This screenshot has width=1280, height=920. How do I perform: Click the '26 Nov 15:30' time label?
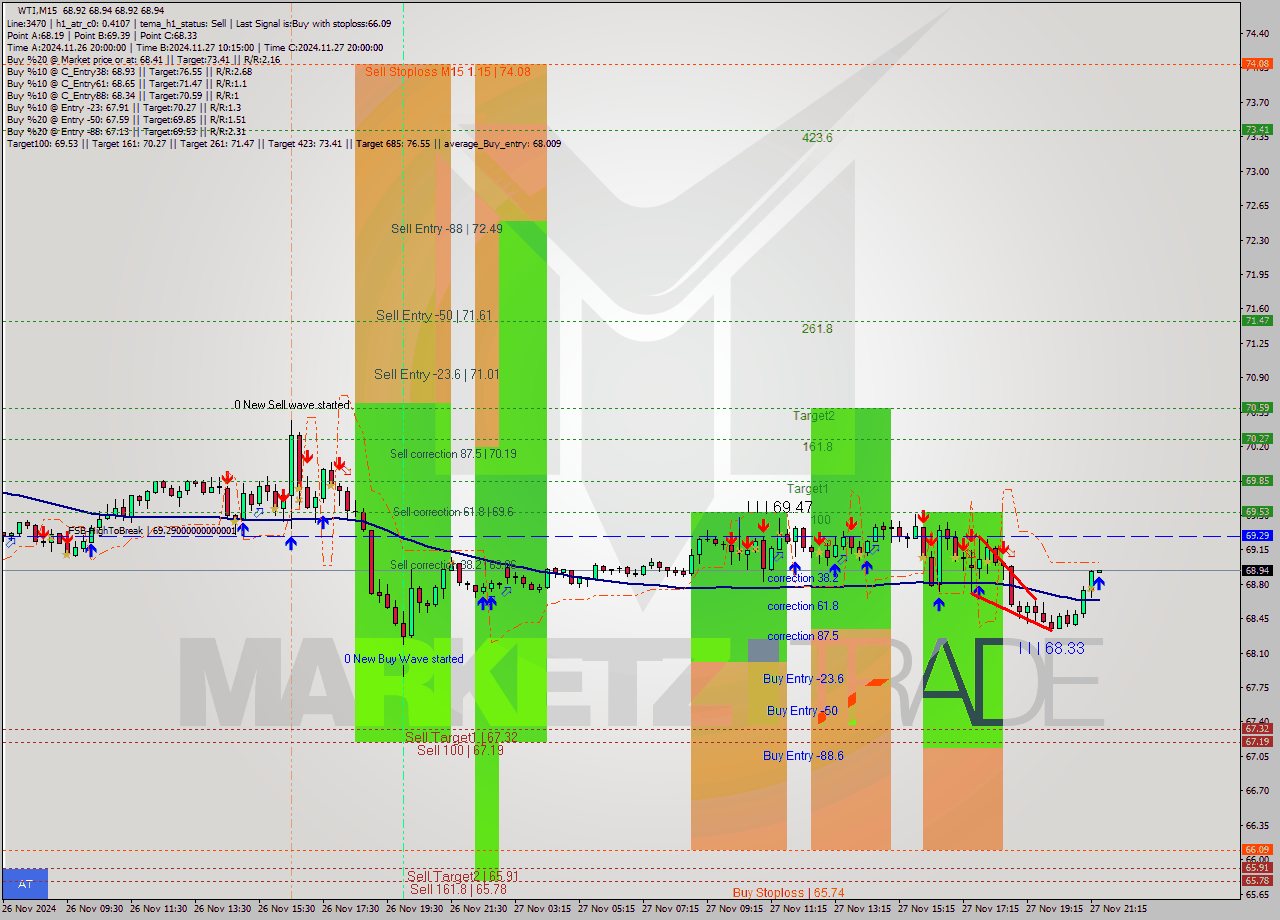pos(287,909)
